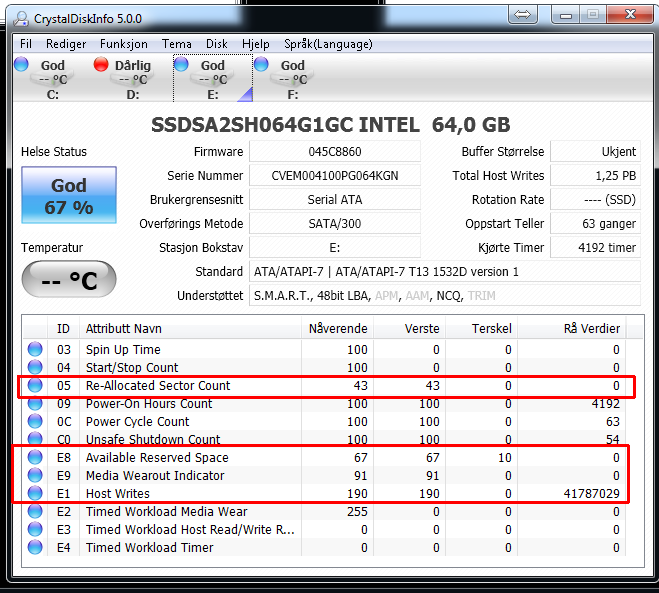Screen dimensions: 659x593
Task: Select the E: drive tab
Action: click(213, 79)
